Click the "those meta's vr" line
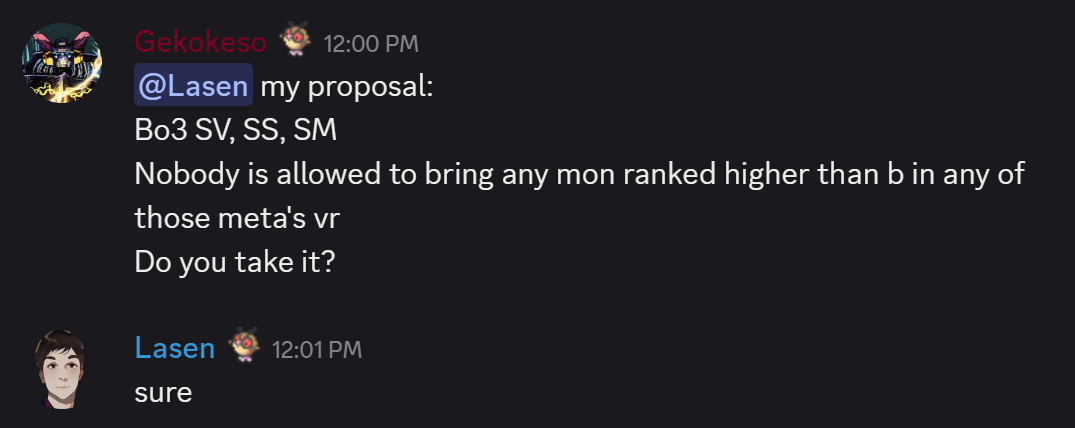Image resolution: width=1075 pixels, height=428 pixels. [x=237, y=218]
